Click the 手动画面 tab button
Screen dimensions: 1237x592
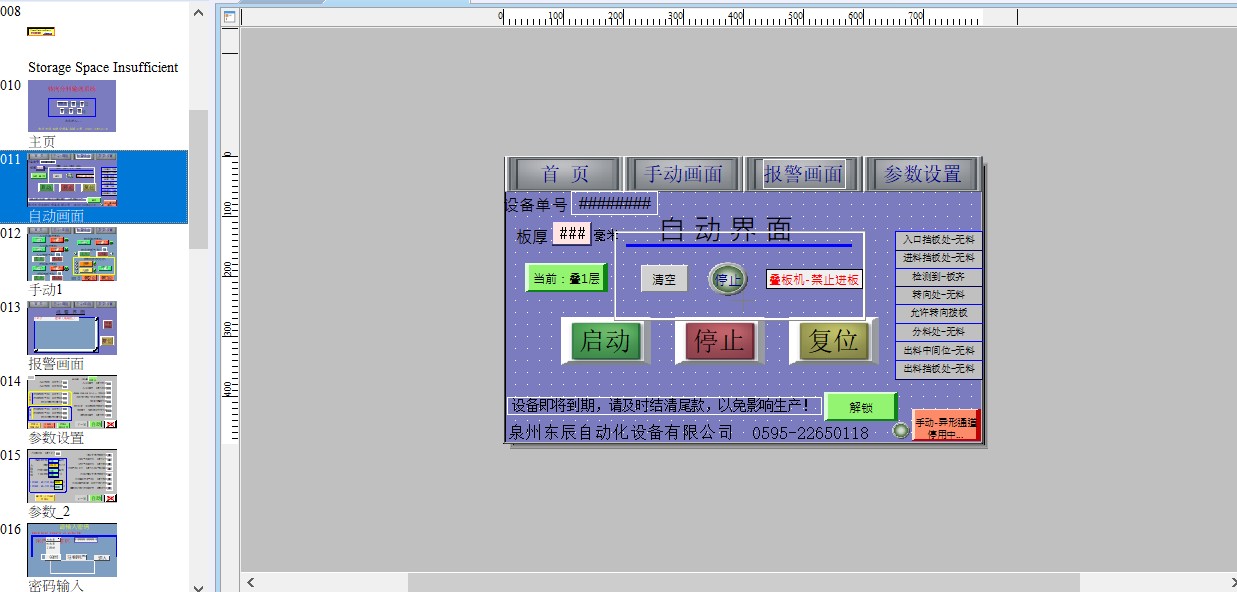(684, 174)
